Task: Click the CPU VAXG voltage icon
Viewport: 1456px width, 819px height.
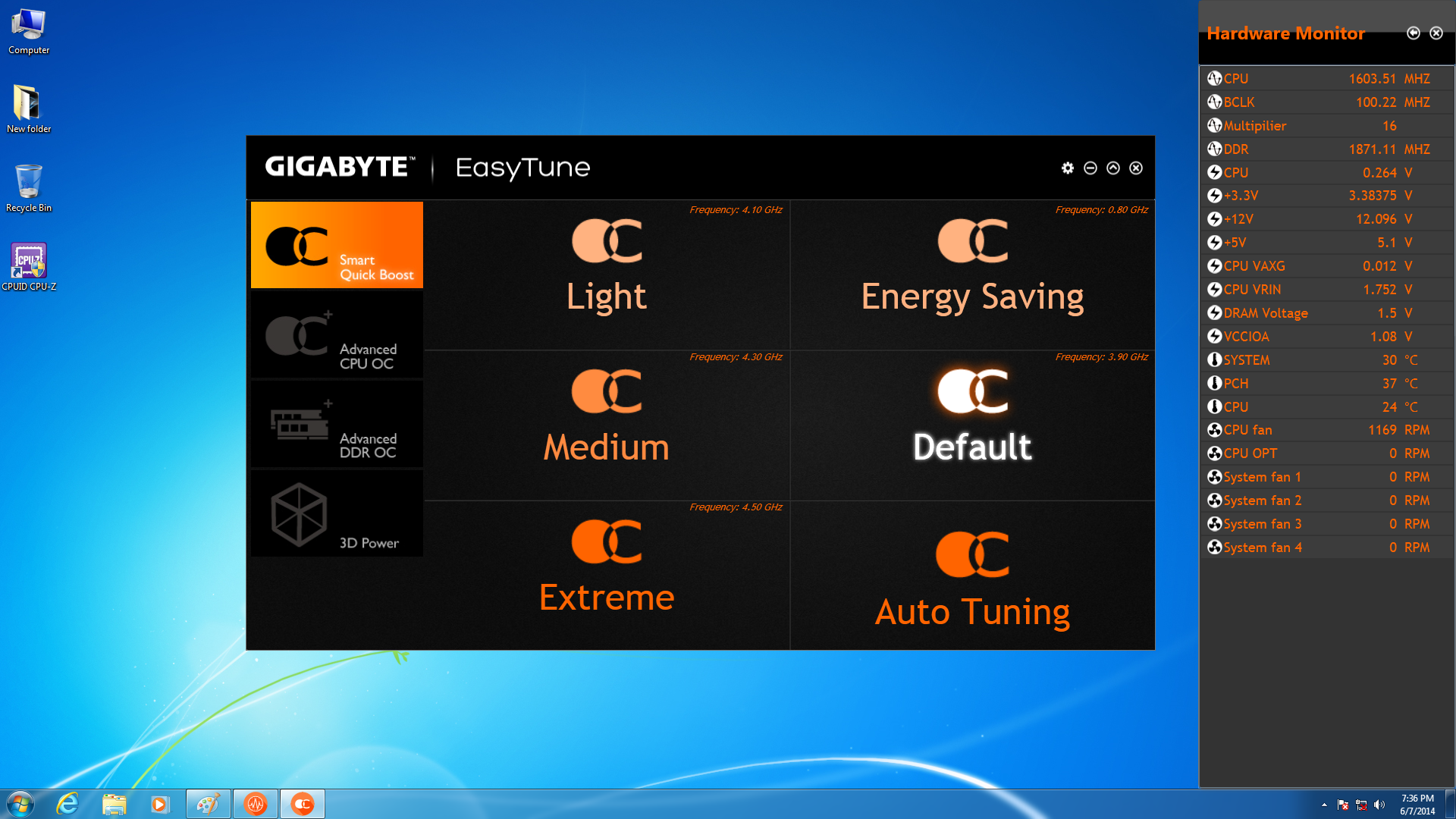Action: (1214, 266)
